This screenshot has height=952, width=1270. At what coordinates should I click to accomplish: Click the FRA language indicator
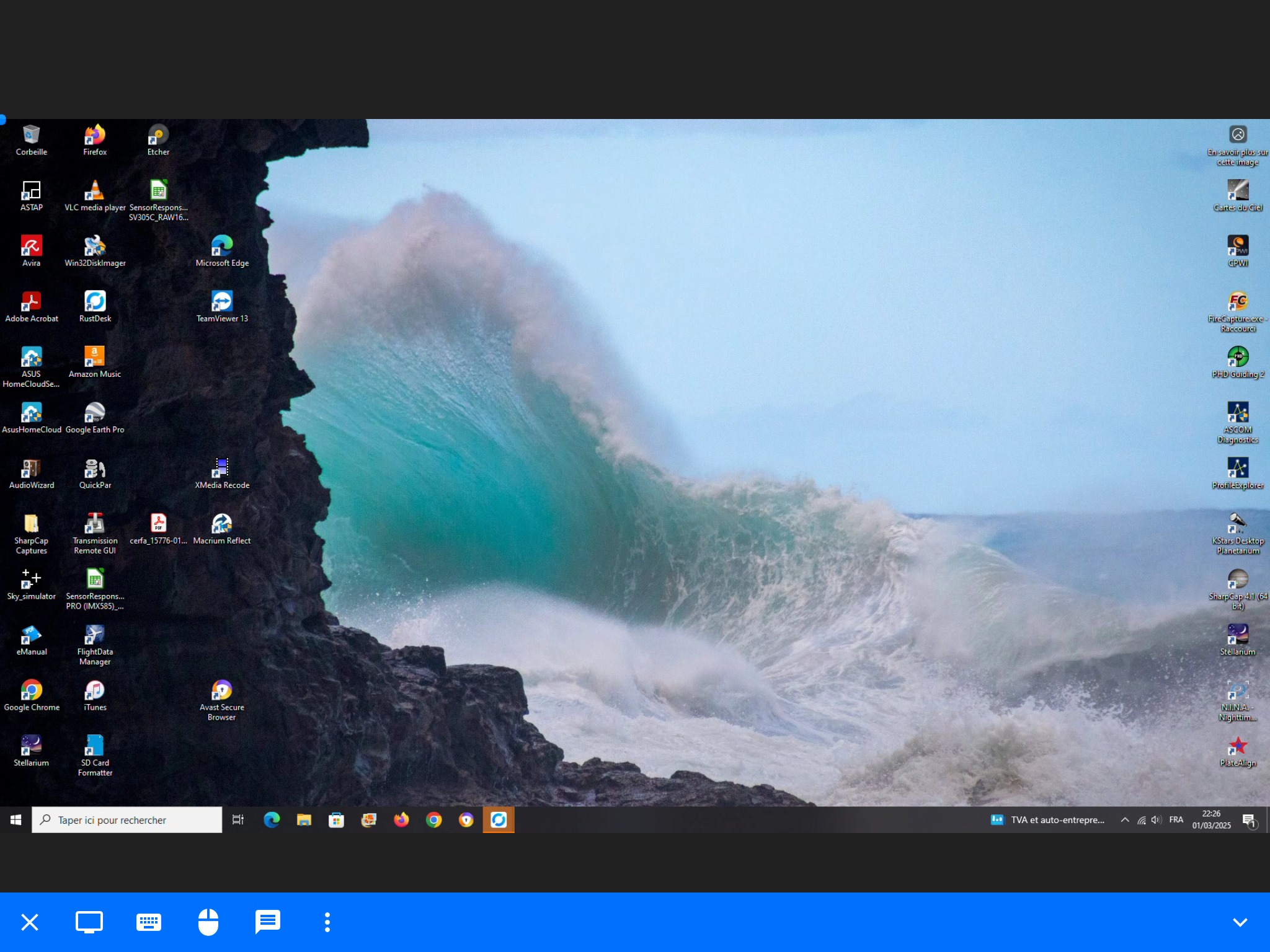click(x=1176, y=820)
